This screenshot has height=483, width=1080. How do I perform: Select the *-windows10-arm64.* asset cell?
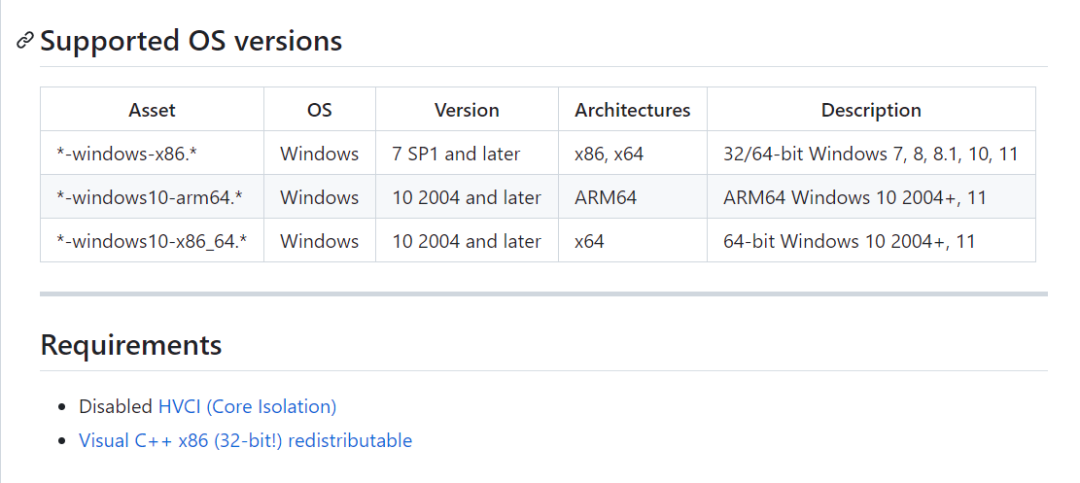coord(149,198)
